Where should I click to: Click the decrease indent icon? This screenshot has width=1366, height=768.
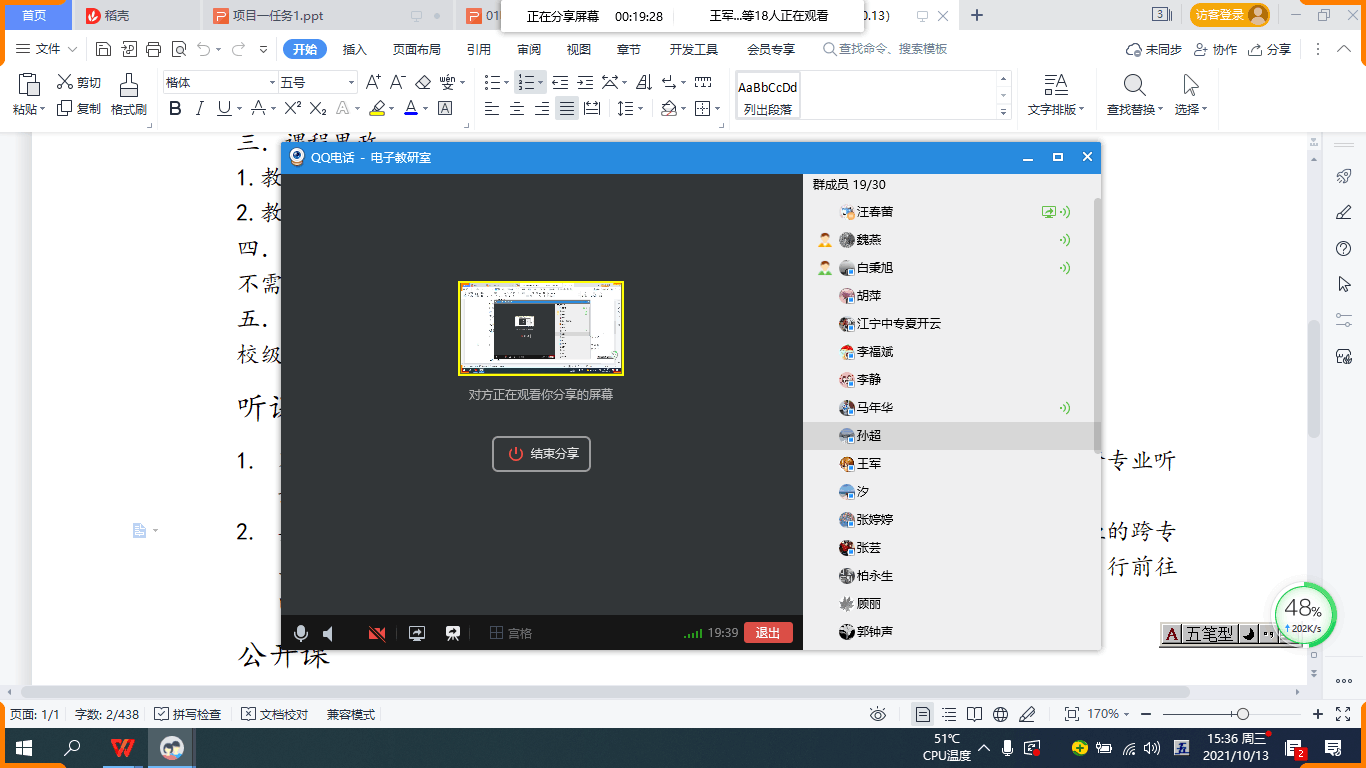point(560,82)
